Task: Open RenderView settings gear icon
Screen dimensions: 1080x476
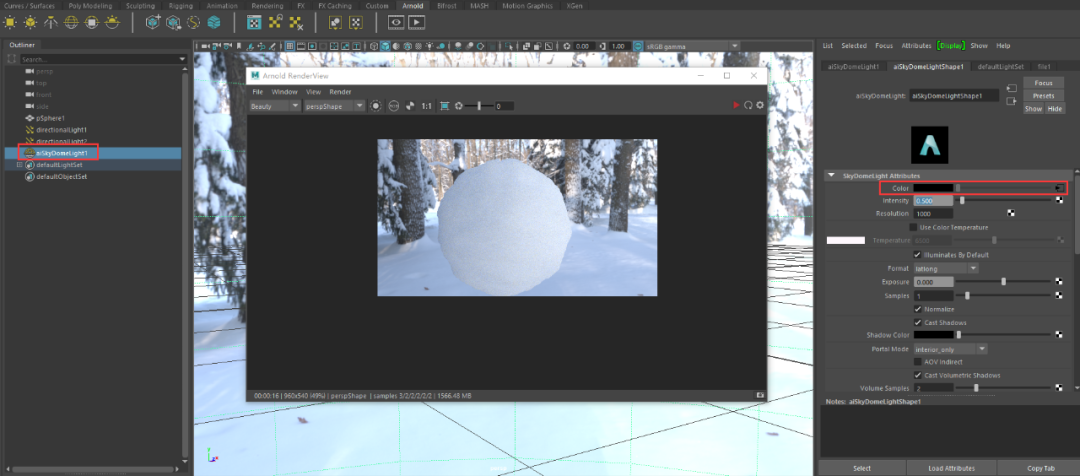Action: coord(760,105)
